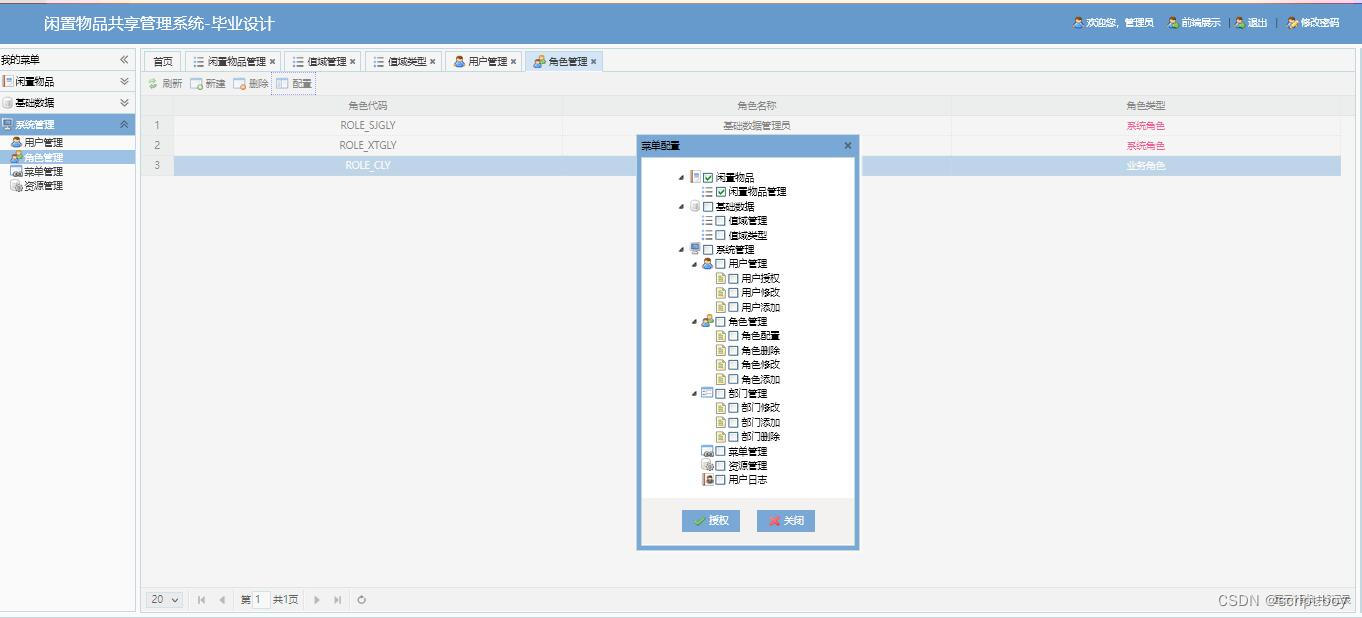1362x618 pixels.
Task: Go to next page in pager
Action: (x=317, y=600)
